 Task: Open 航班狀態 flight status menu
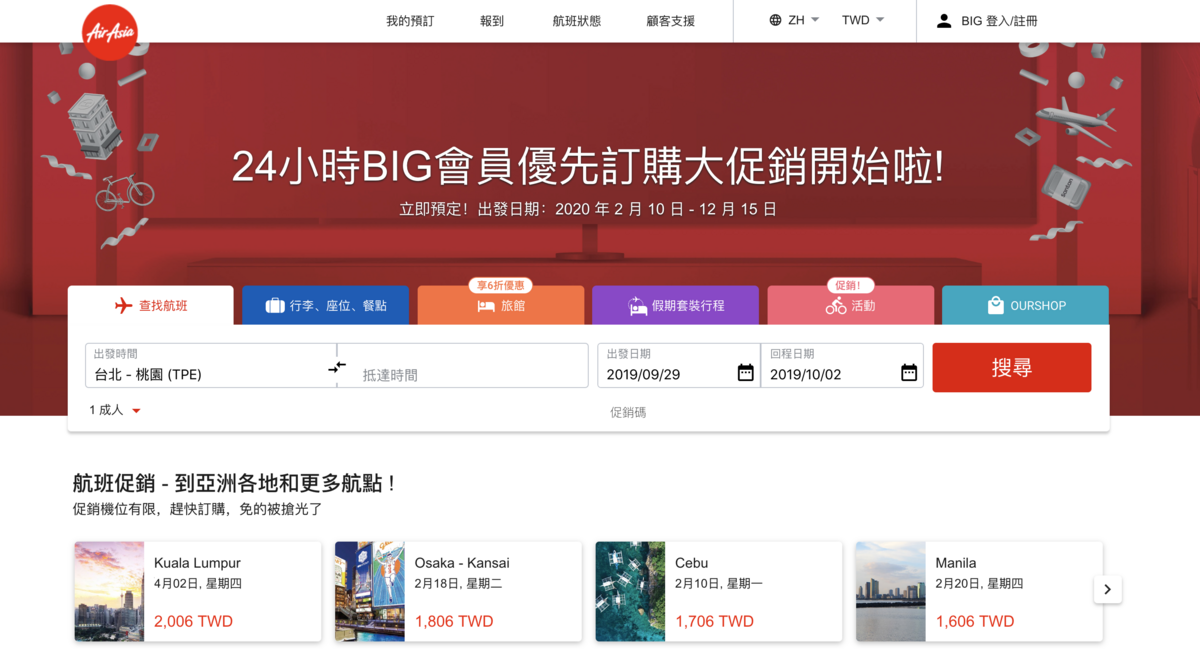click(577, 21)
